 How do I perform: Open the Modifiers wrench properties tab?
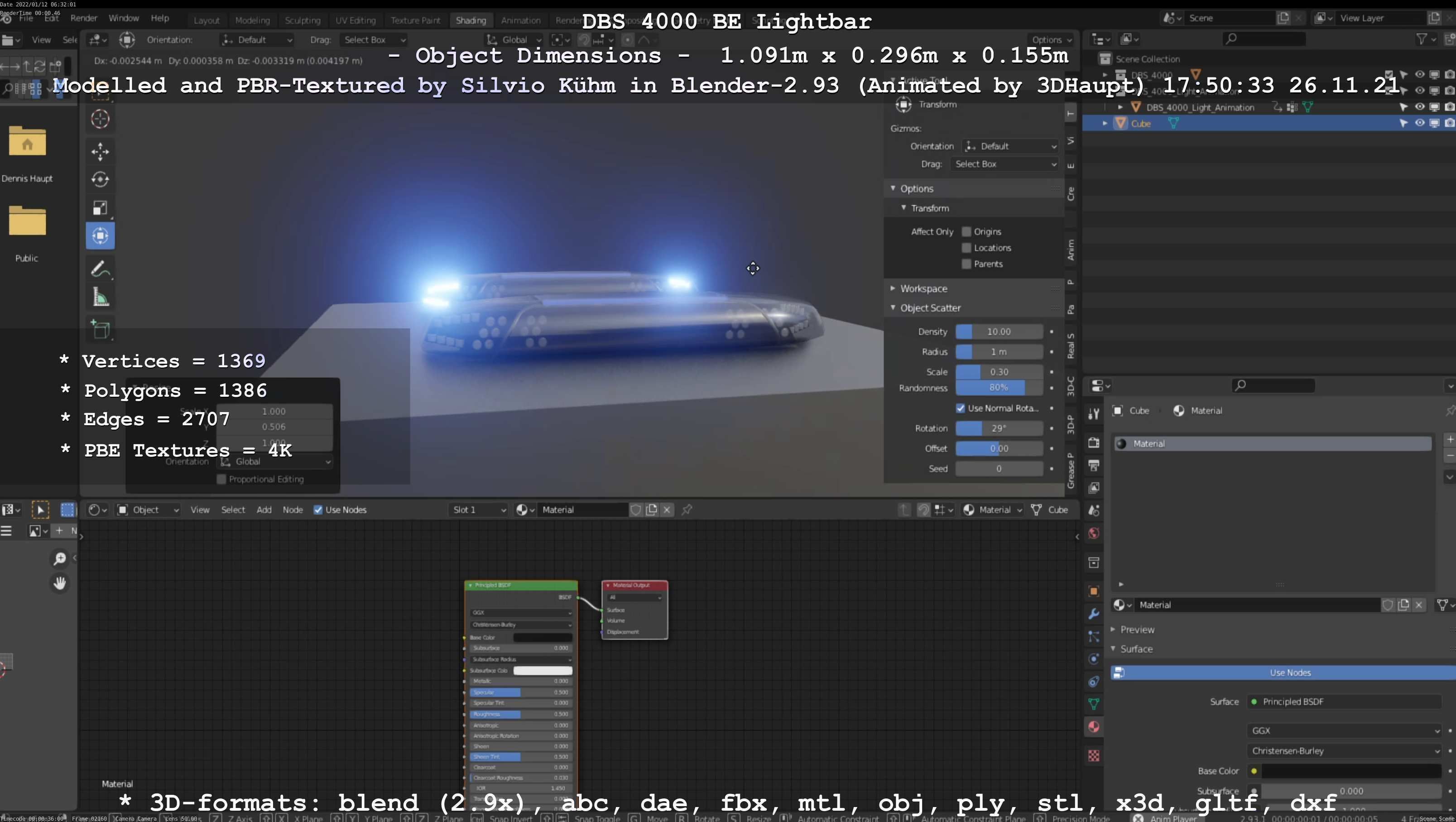(1094, 614)
